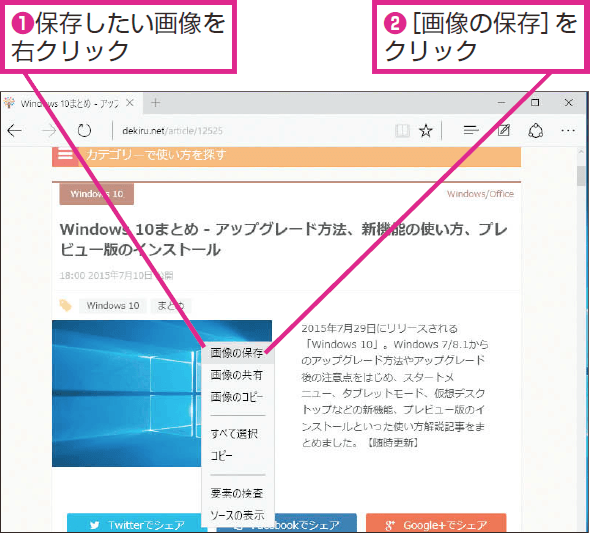Open the Hub lines icon
This screenshot has width=595, height=533.
pyautogui.click(x=471, y=130)
